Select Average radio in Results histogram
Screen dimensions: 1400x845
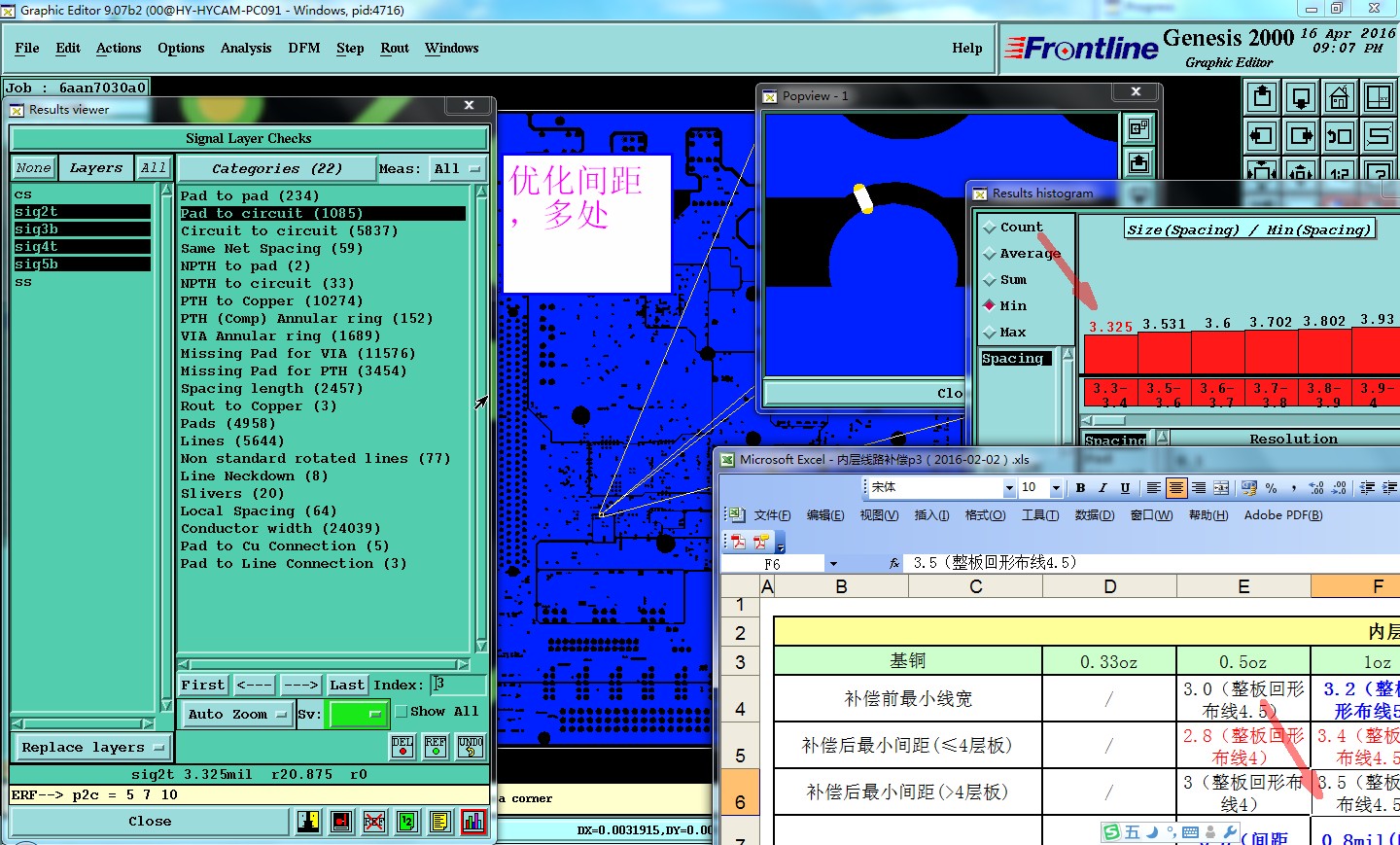990,254
